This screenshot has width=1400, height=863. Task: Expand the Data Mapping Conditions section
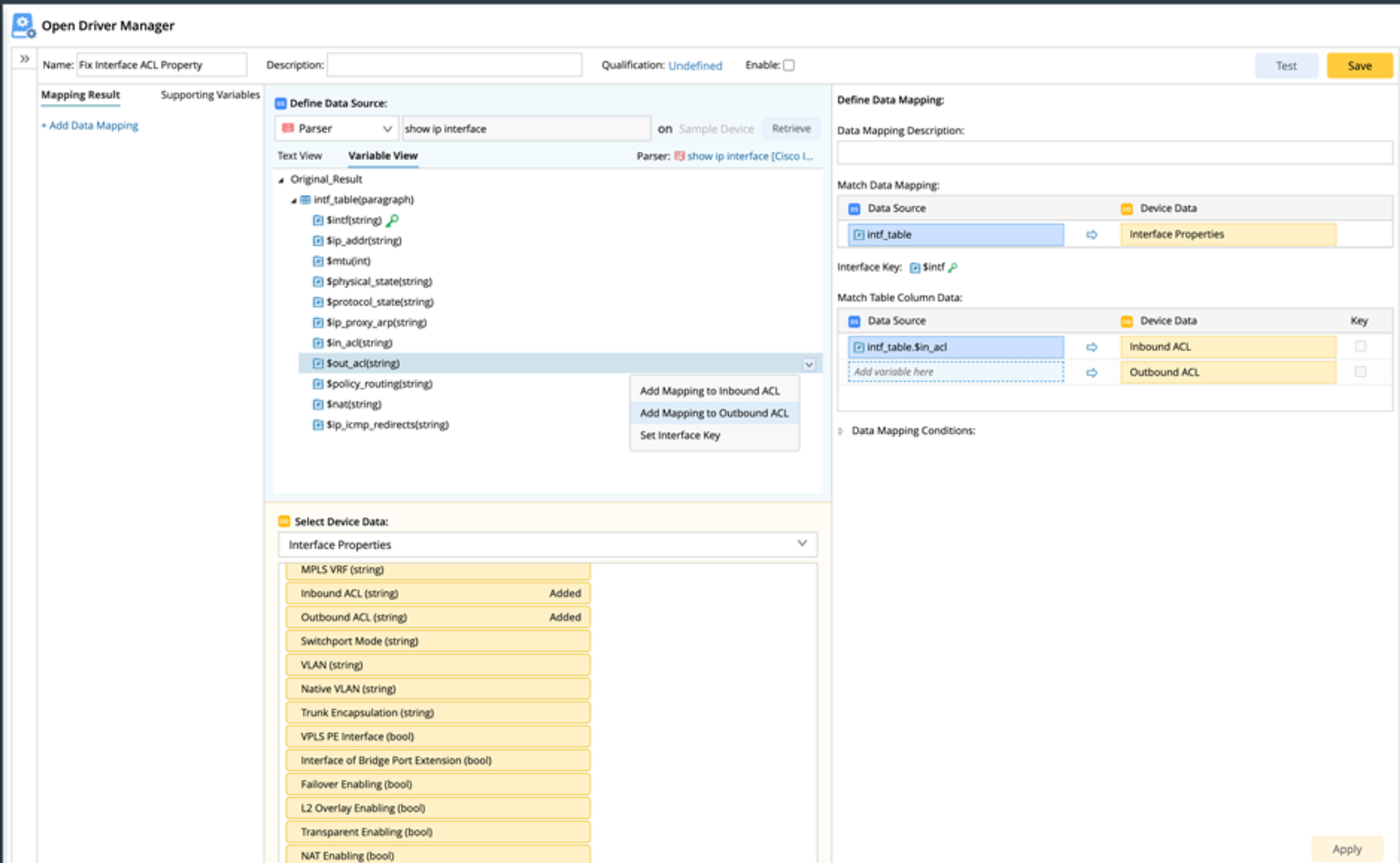point(841,431)
